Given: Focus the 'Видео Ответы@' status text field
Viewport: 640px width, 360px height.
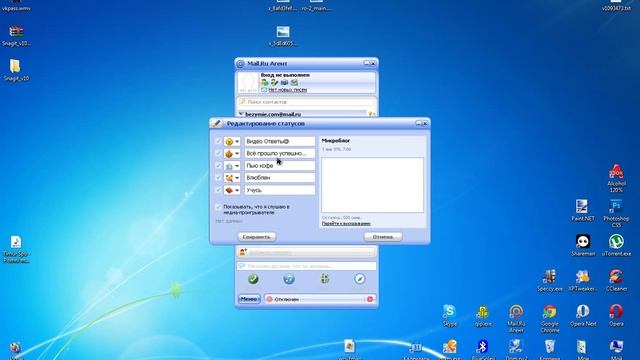Looking at the screenshot, I should point(280,141).
